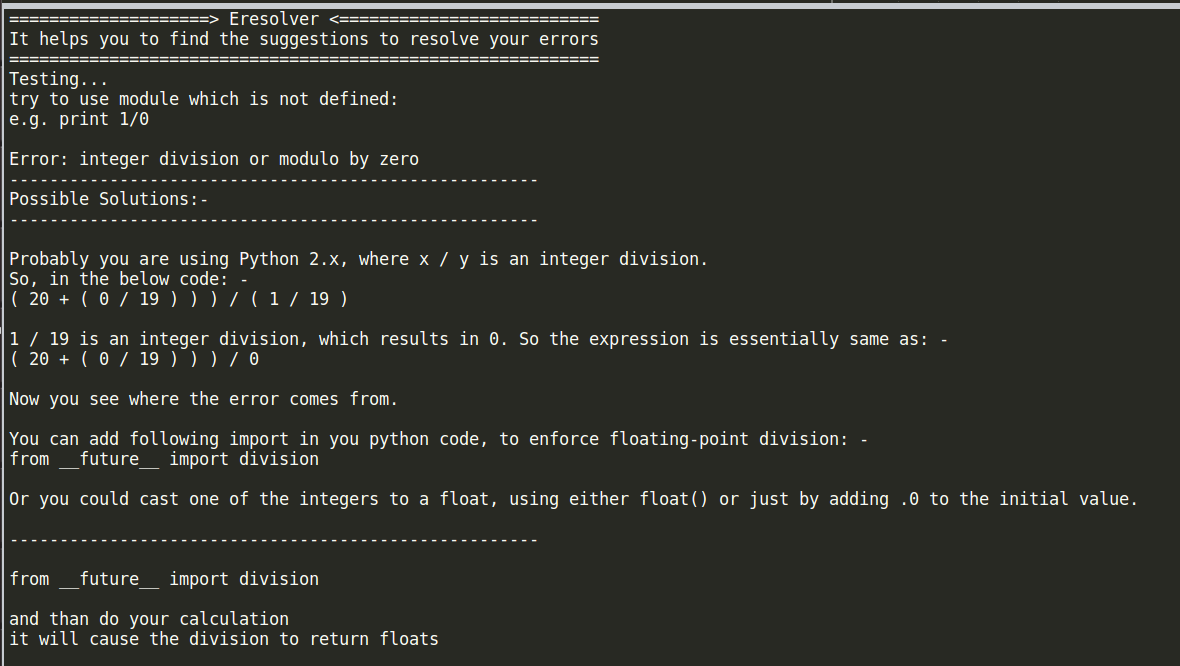Click the '1 / 19 is an integer division' explanation line

pyautogui.click(x=478, y=339)
